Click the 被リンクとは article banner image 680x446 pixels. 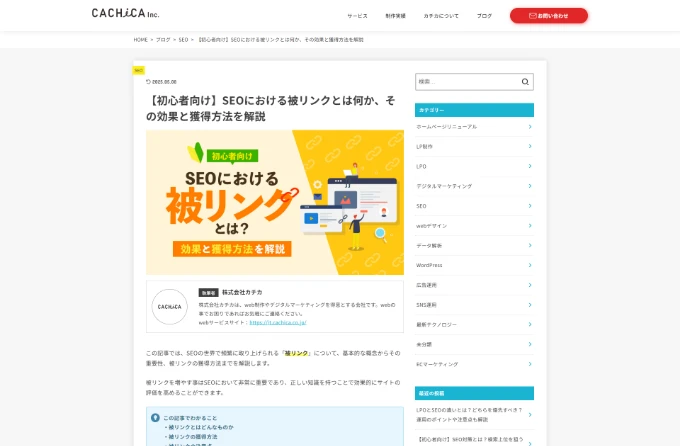pyautogui.click(x=275, y=202)
